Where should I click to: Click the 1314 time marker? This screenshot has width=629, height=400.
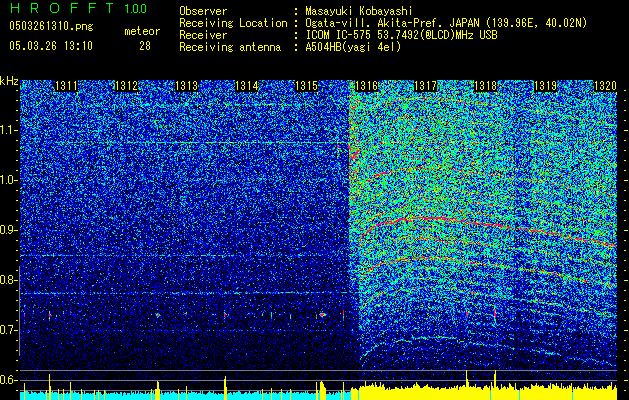pyautogui.click(x=246, y=86)
